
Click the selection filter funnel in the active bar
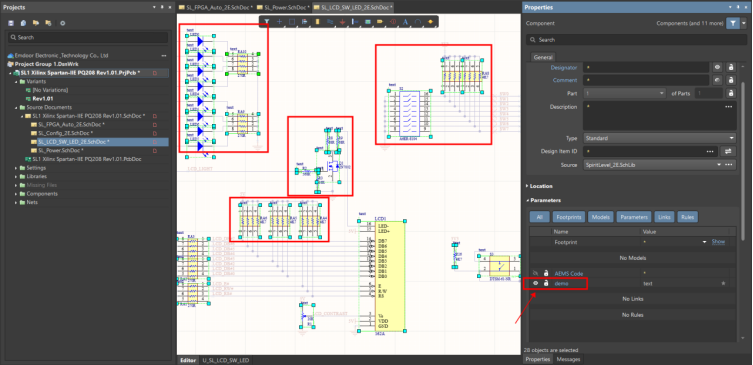[267, 22]
